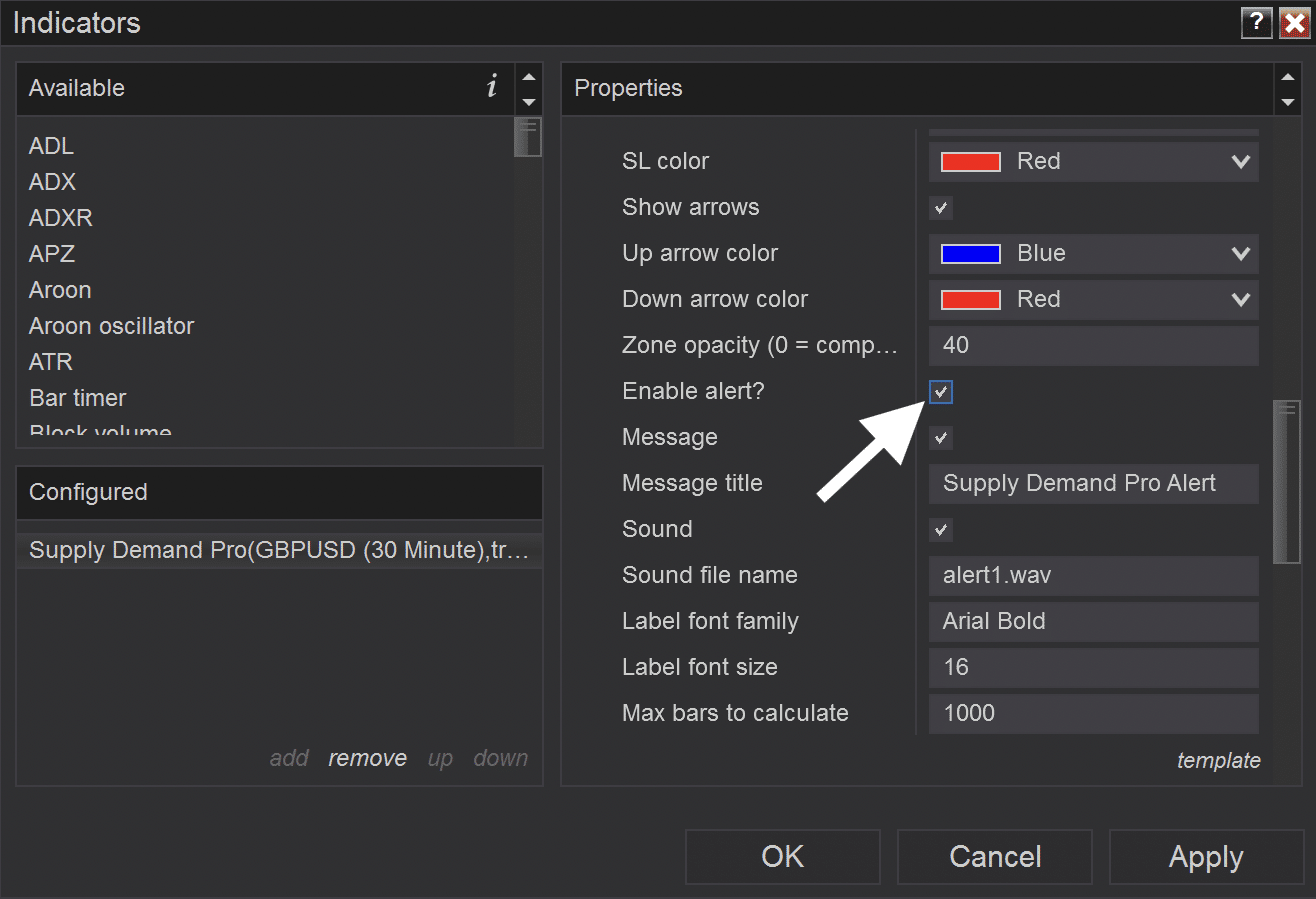
Task: Click the Label font size field
Action: (x=1093, y=667)
